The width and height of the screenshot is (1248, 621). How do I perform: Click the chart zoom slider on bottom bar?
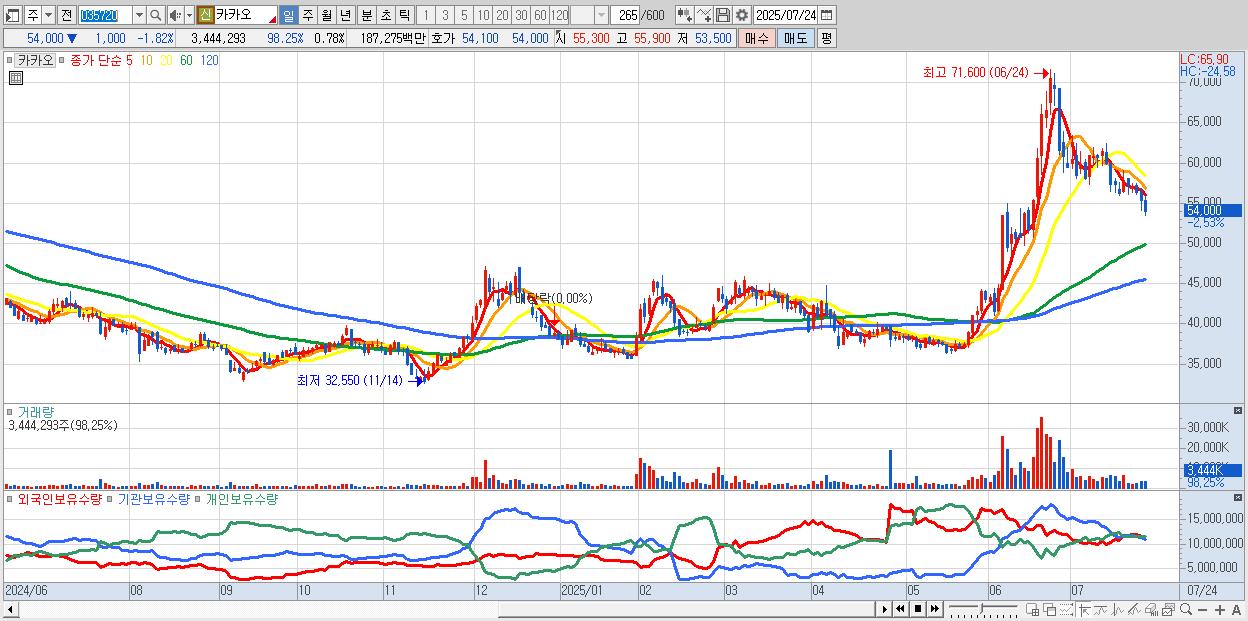pos(983,609)
